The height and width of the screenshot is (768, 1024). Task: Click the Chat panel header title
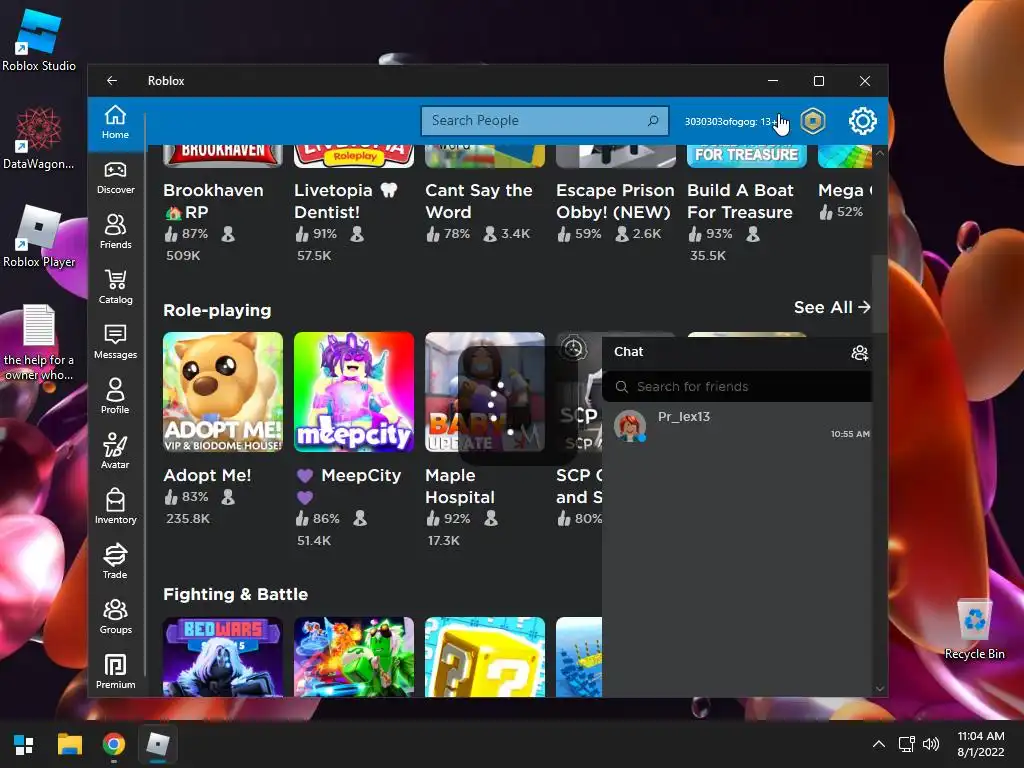(628, 351)
